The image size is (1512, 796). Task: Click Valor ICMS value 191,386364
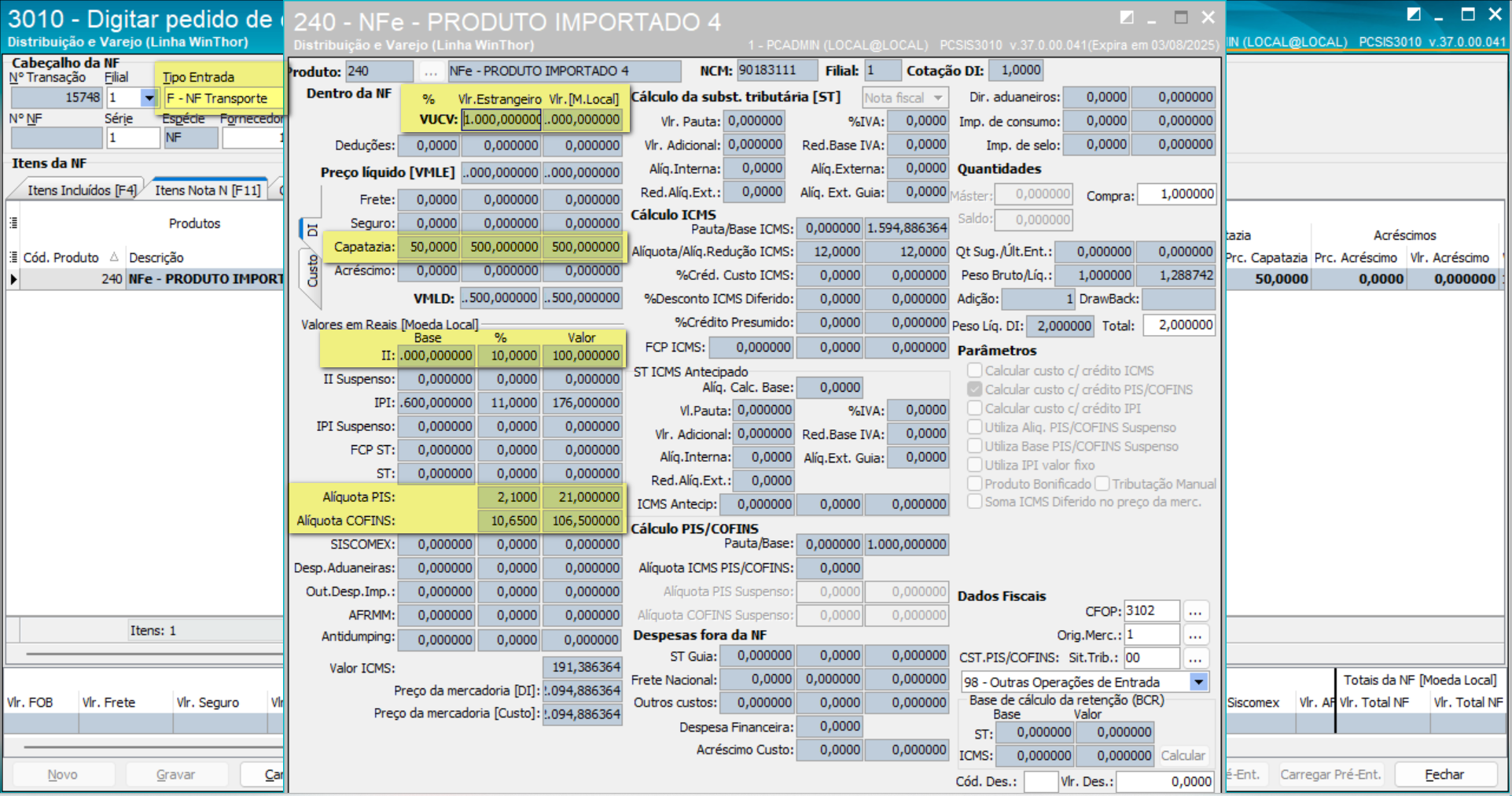[x=582, y=667]
